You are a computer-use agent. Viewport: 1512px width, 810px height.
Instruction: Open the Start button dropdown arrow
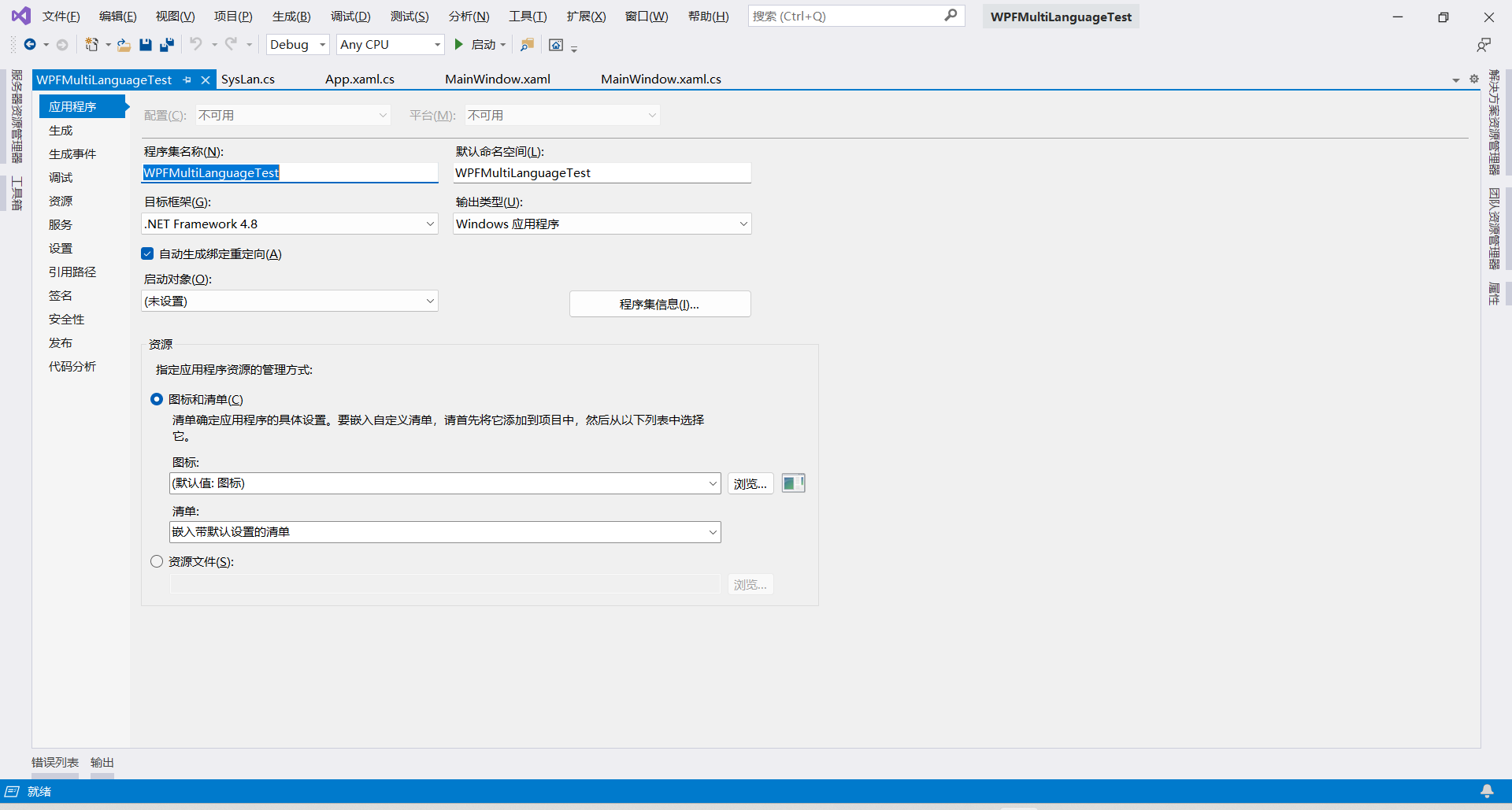(x=503, y=45)
